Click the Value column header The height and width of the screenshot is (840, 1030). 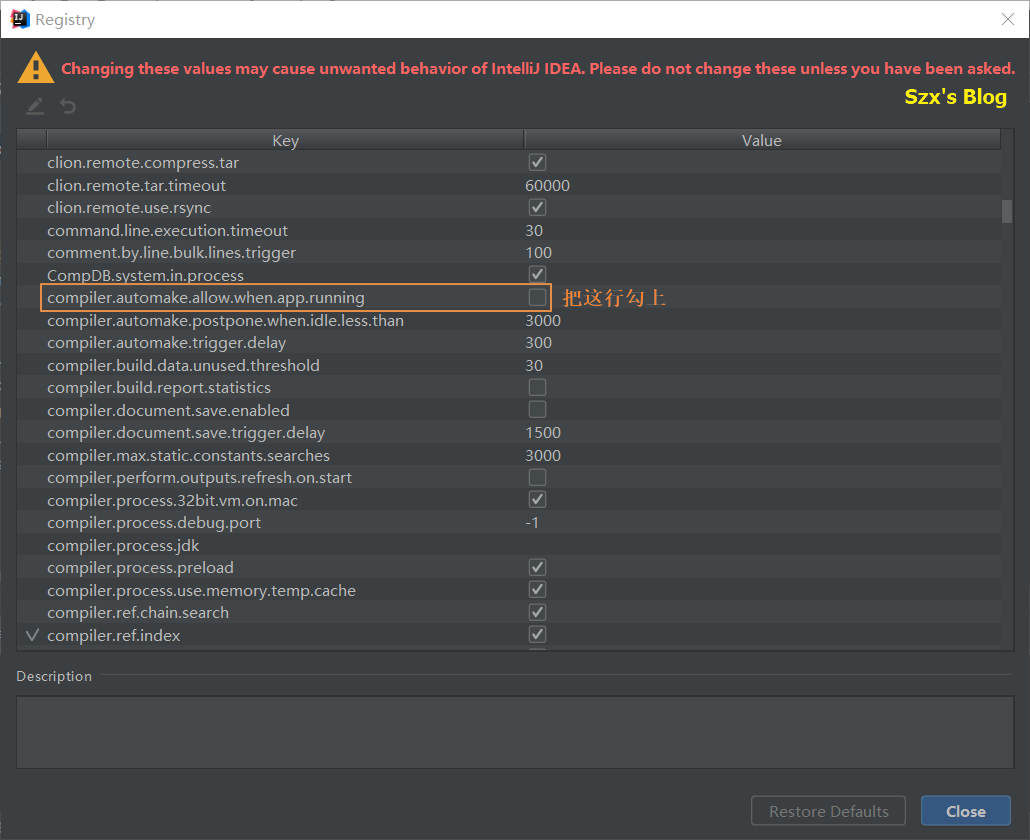[x=761, y=141]
